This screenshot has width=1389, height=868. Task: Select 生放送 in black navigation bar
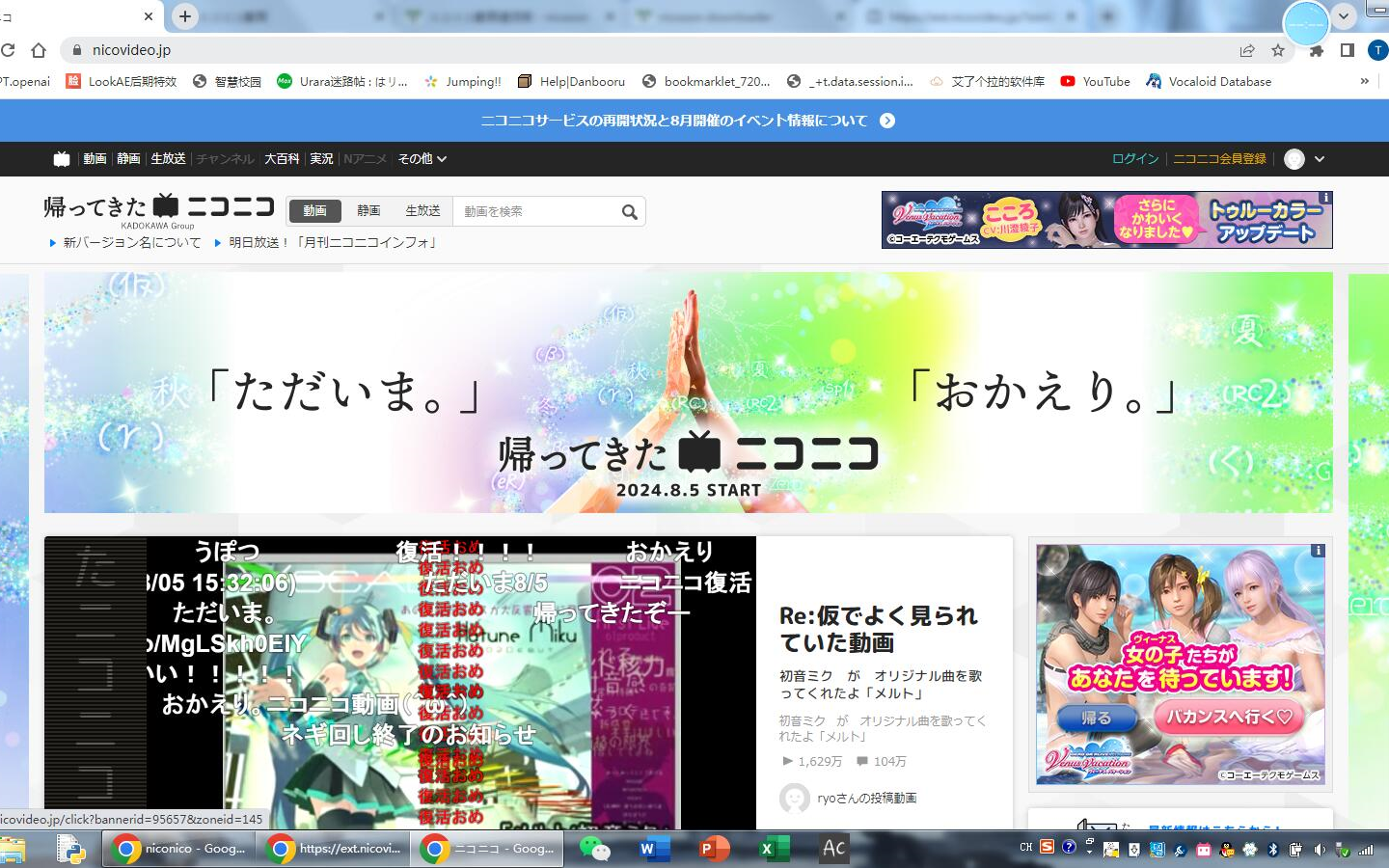pos(168,159)
